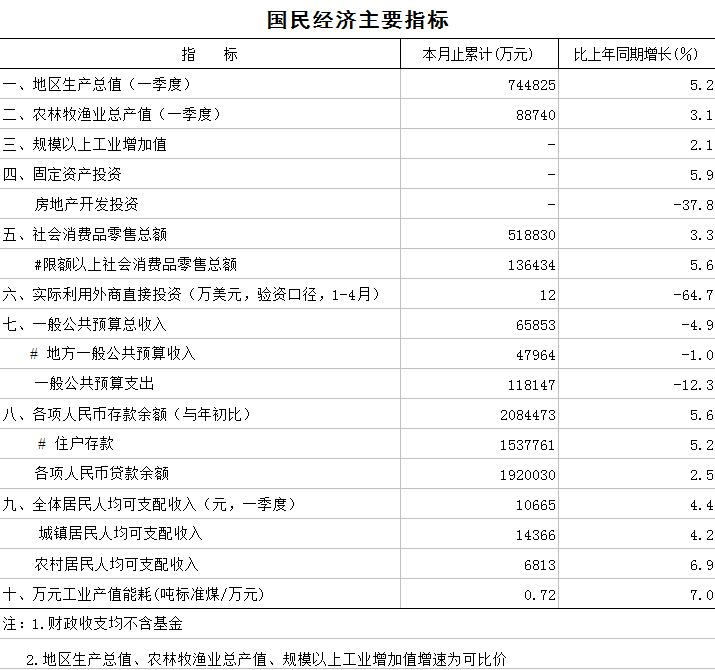This screenshot has width=715, height=670.
Task: Click the row label 实际利用外商直接投资
Action: click(x=191, y=295)
